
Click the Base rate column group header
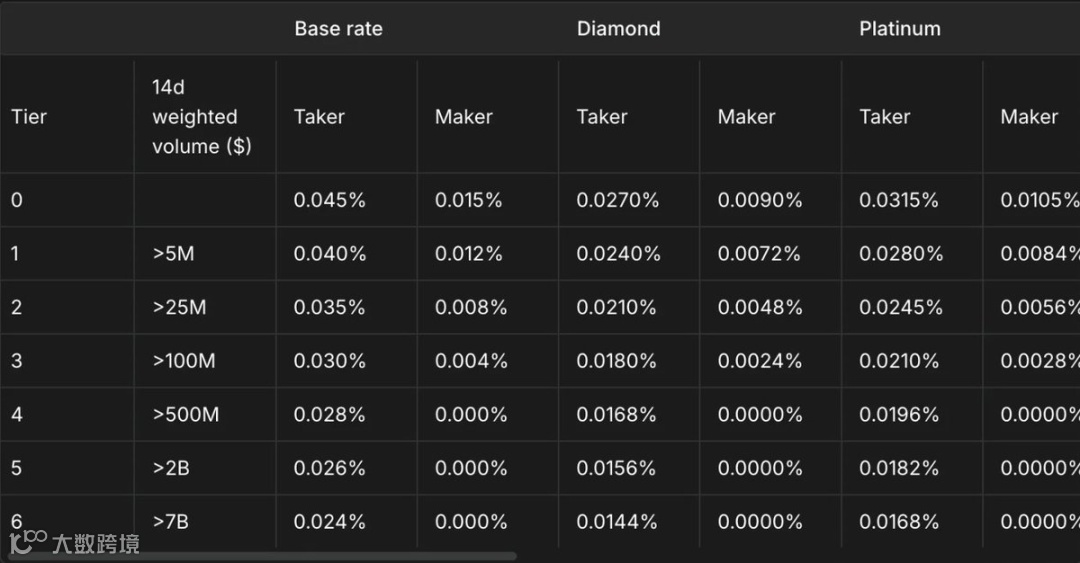[x=338, y=29]
